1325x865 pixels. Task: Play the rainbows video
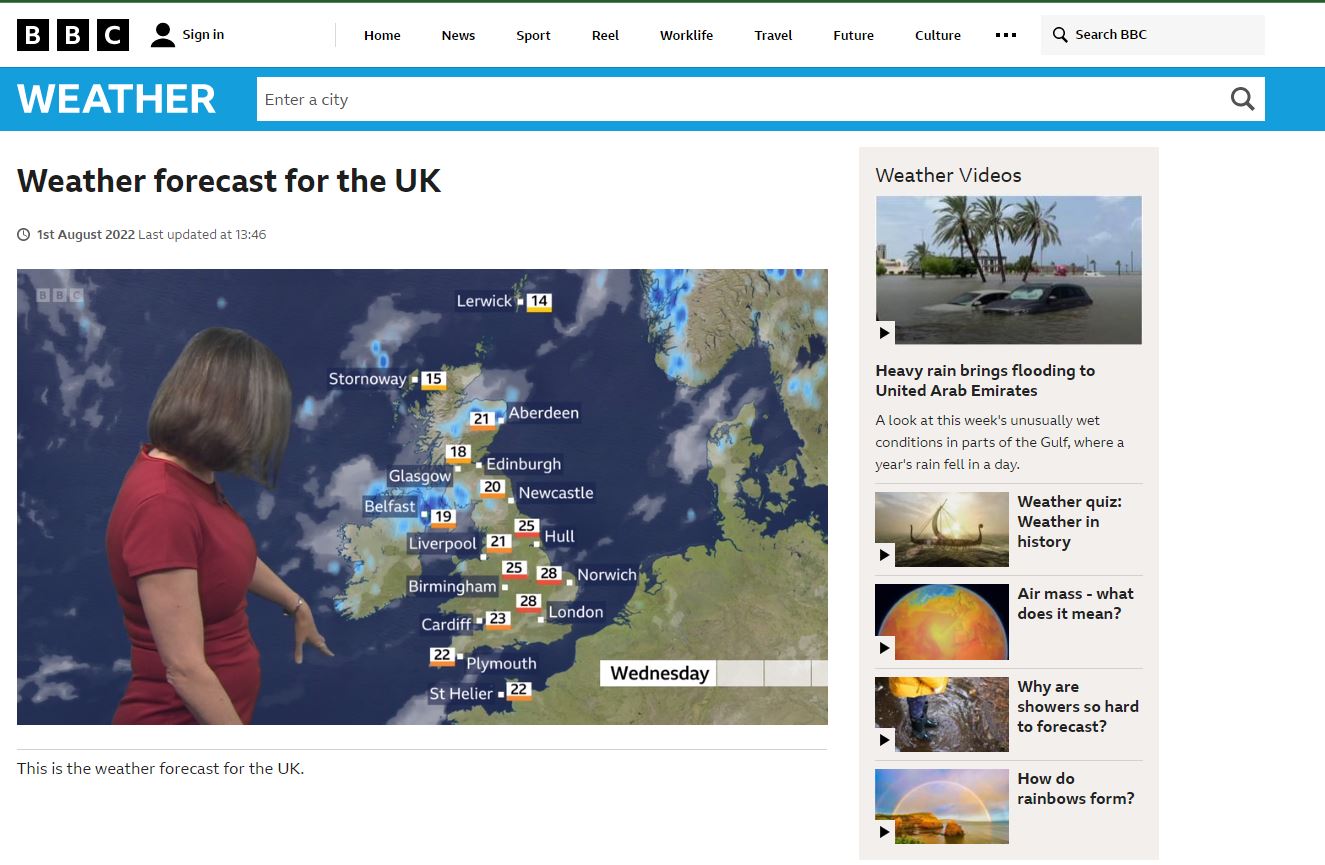point(941,806)
